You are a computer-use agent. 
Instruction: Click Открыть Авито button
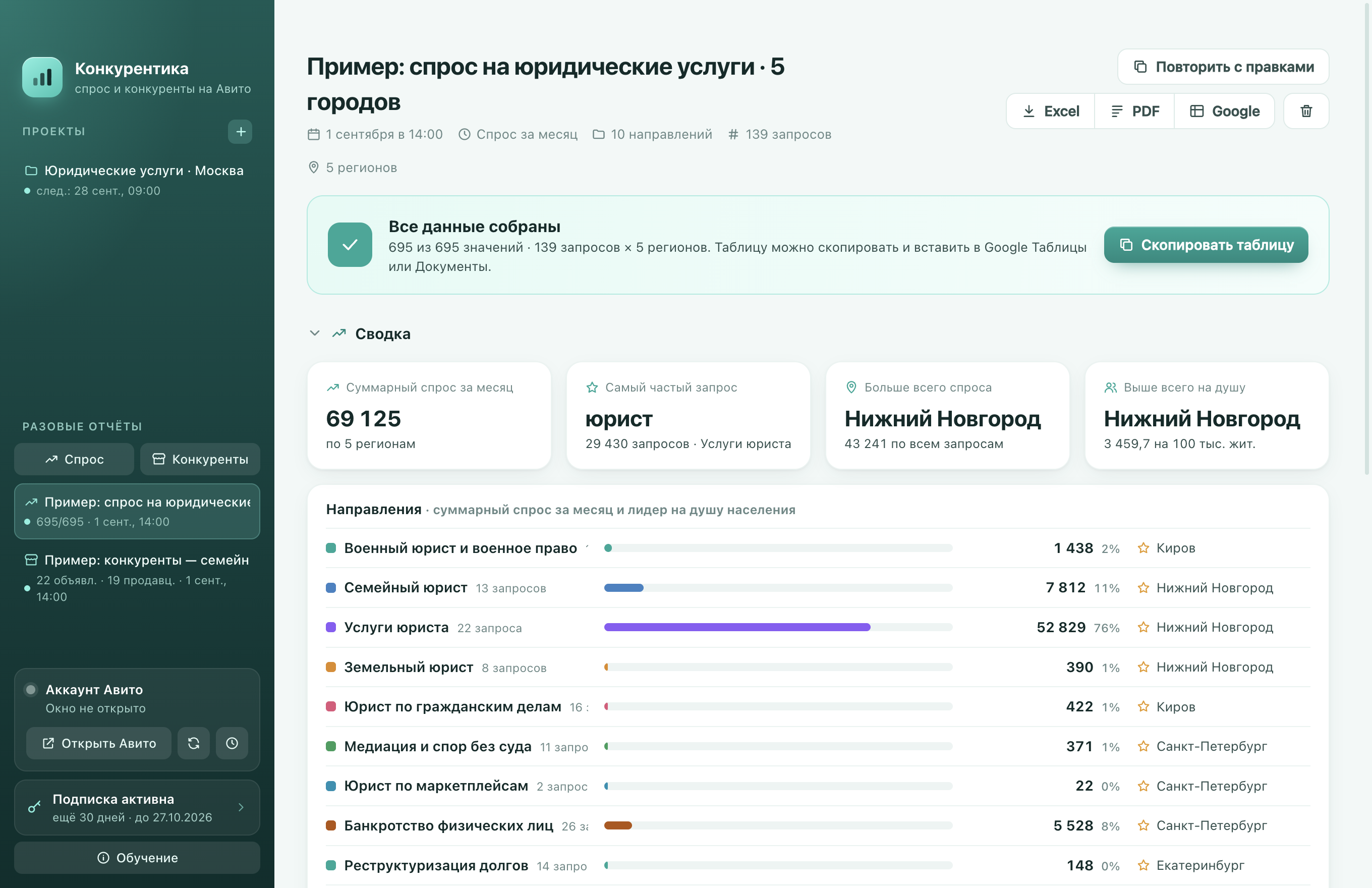click(x=98, y=743)
